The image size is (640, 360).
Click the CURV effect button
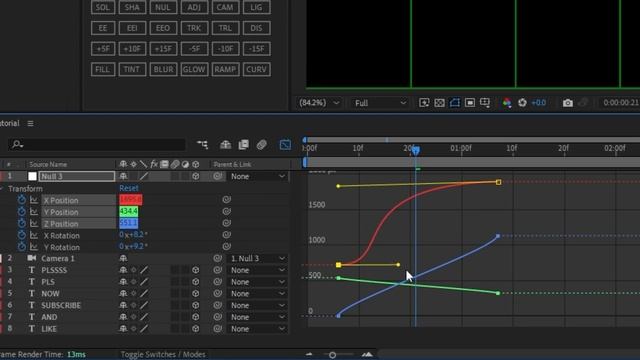coord(256,69)
